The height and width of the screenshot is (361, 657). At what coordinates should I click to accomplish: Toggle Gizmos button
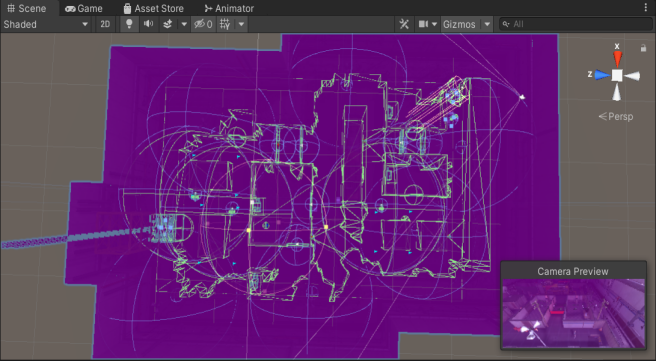point(459,24)
